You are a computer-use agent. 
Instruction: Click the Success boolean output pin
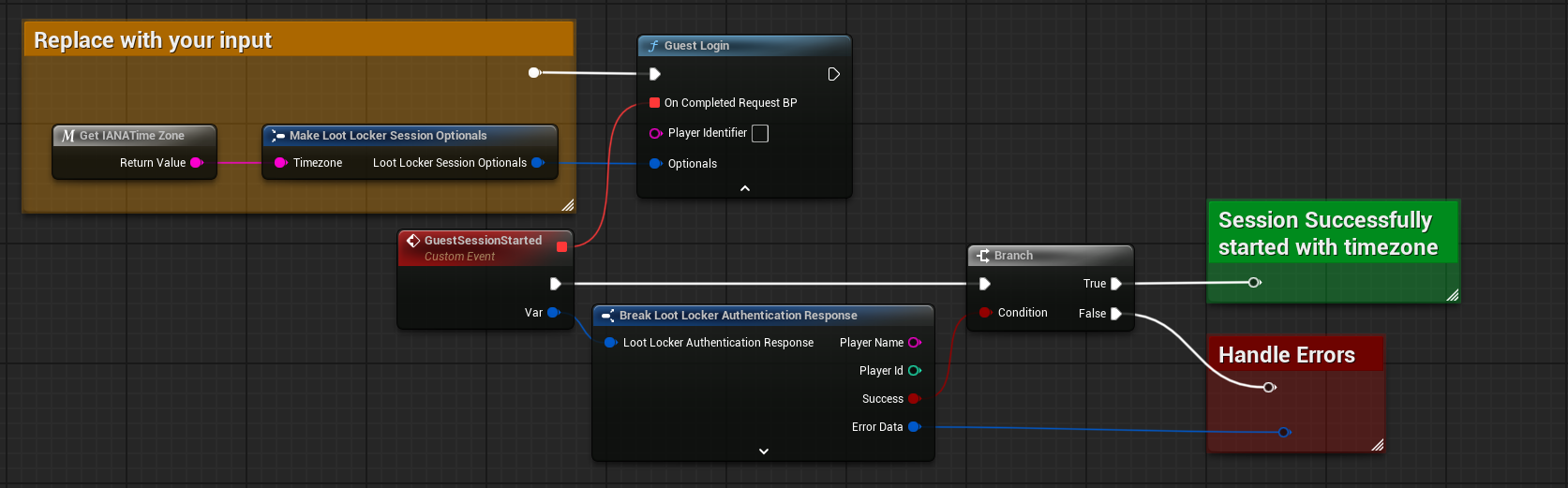(x=914, y=399)
